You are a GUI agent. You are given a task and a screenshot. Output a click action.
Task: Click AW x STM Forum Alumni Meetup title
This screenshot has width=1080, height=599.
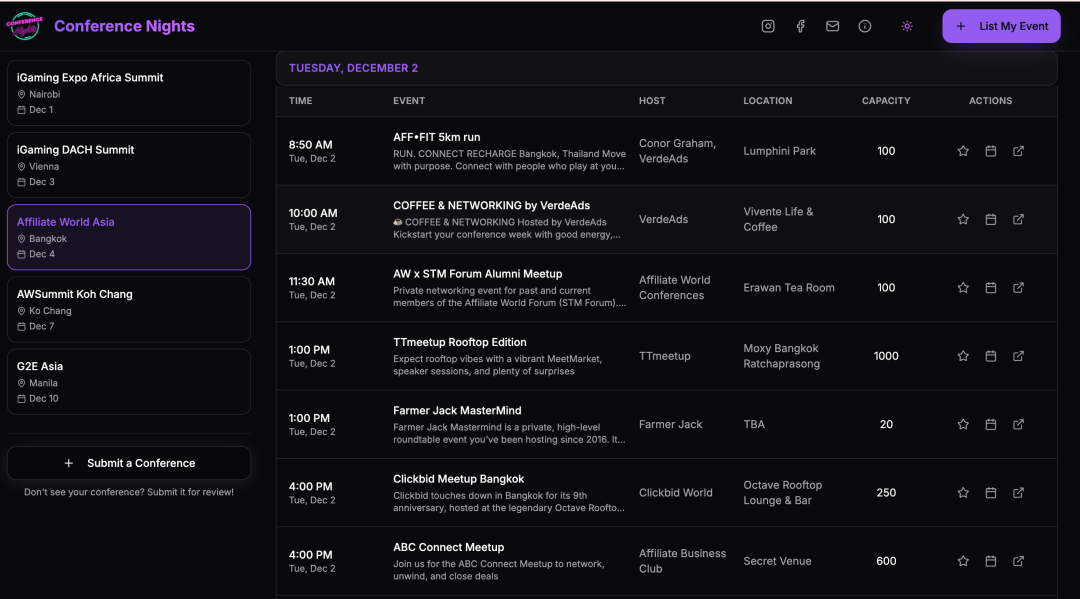pyautogui.click(x=477, y=273)
